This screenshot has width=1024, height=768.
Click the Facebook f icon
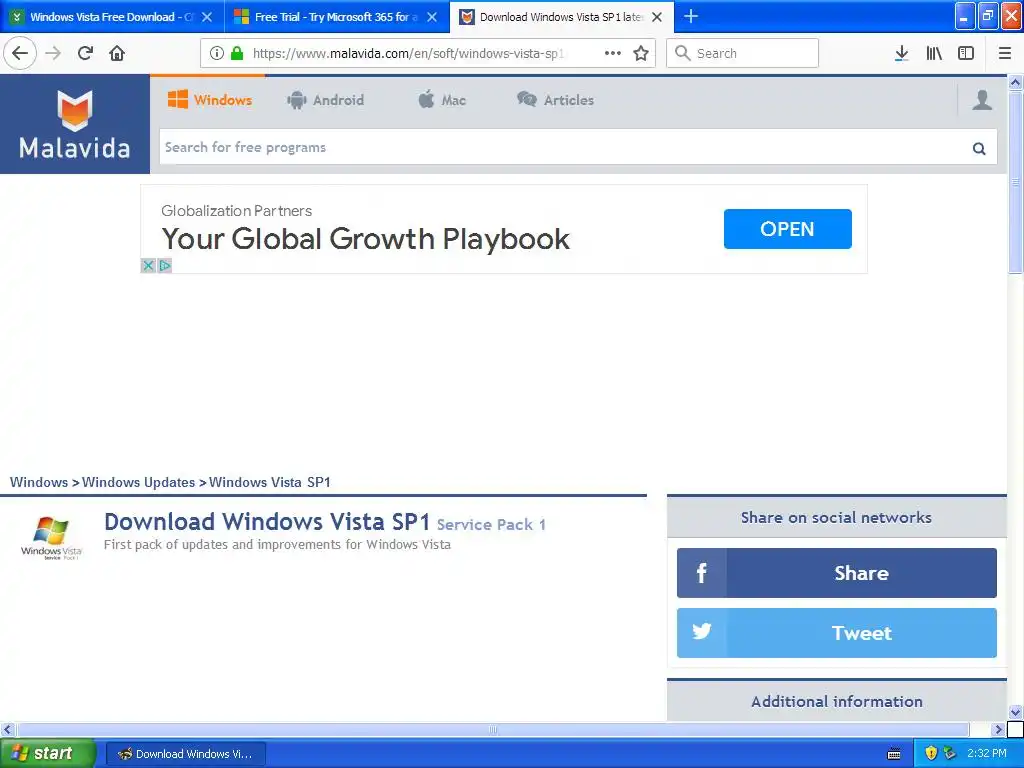pos(701,573)
